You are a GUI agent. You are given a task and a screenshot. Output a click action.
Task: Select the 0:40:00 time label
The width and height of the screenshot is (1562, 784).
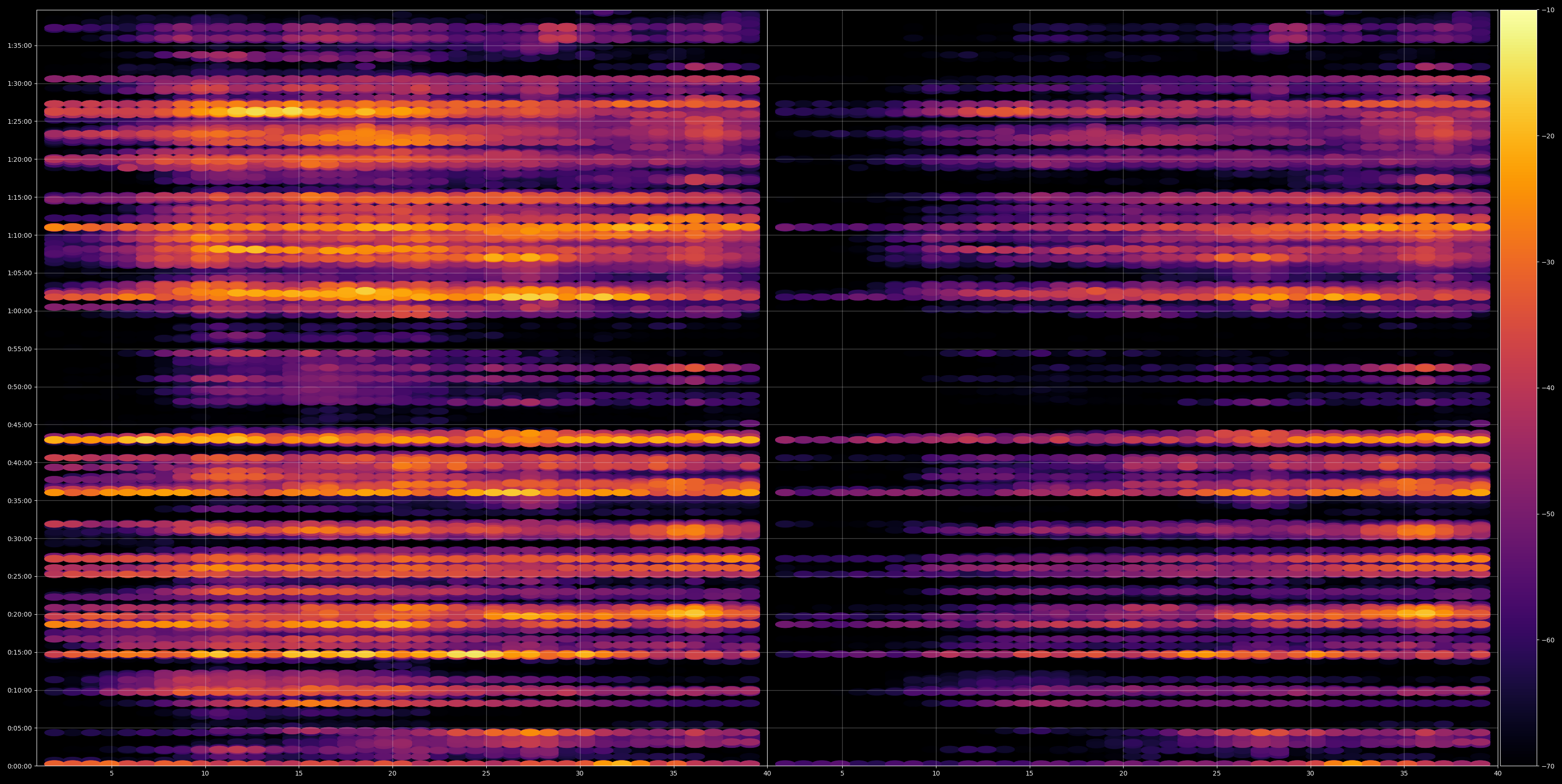click(19, 463)
